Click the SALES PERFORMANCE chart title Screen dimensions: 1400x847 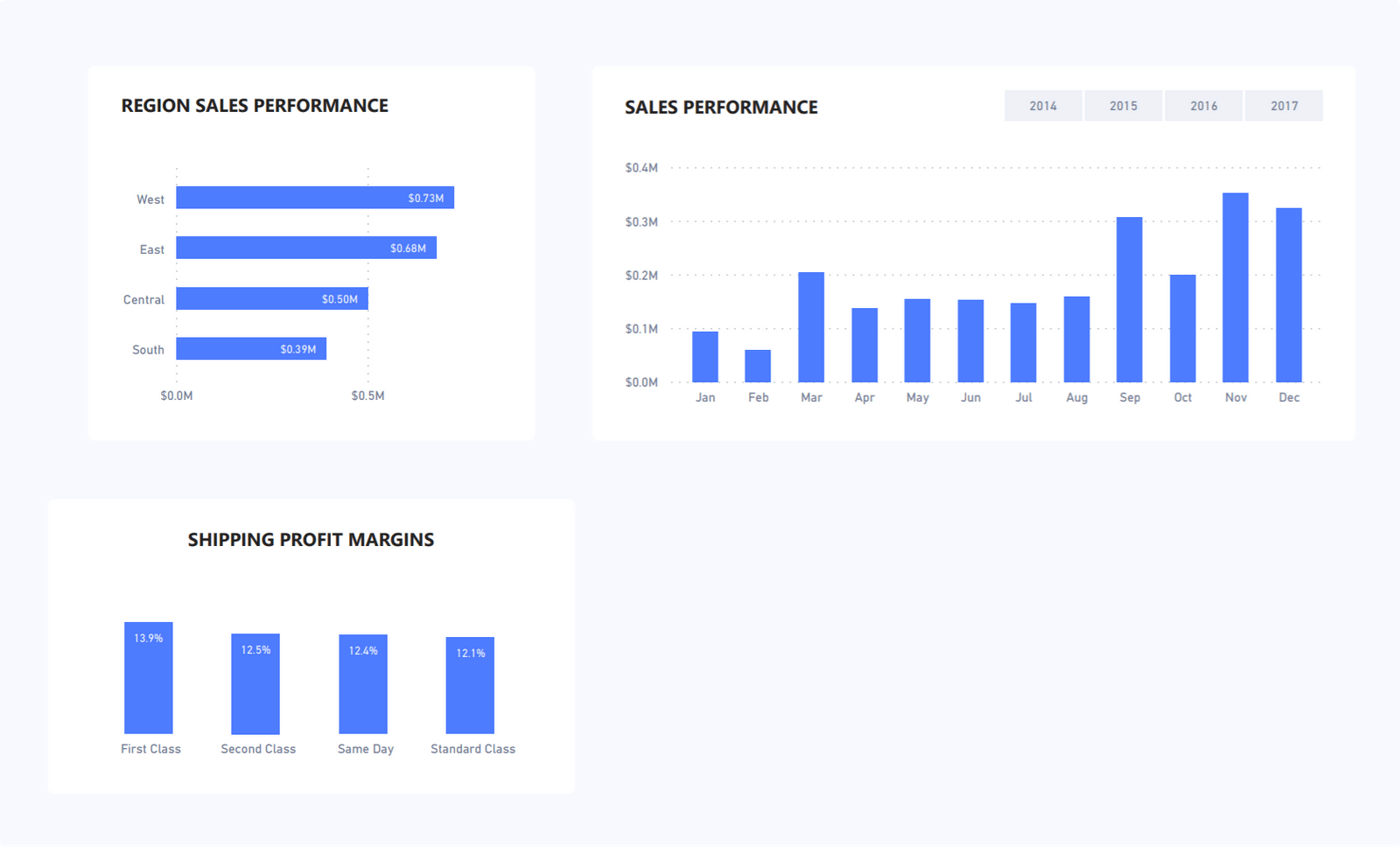tap(721, 106)
